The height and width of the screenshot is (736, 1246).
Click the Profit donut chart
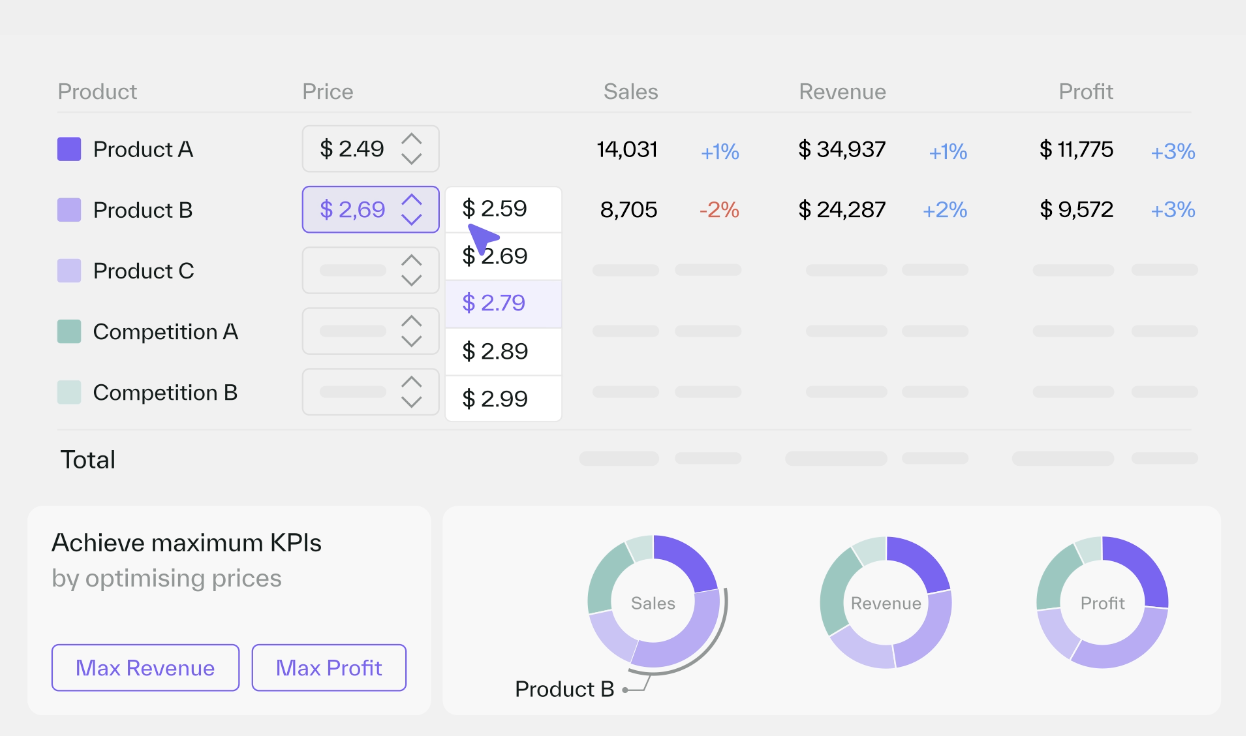[1102, 602]
